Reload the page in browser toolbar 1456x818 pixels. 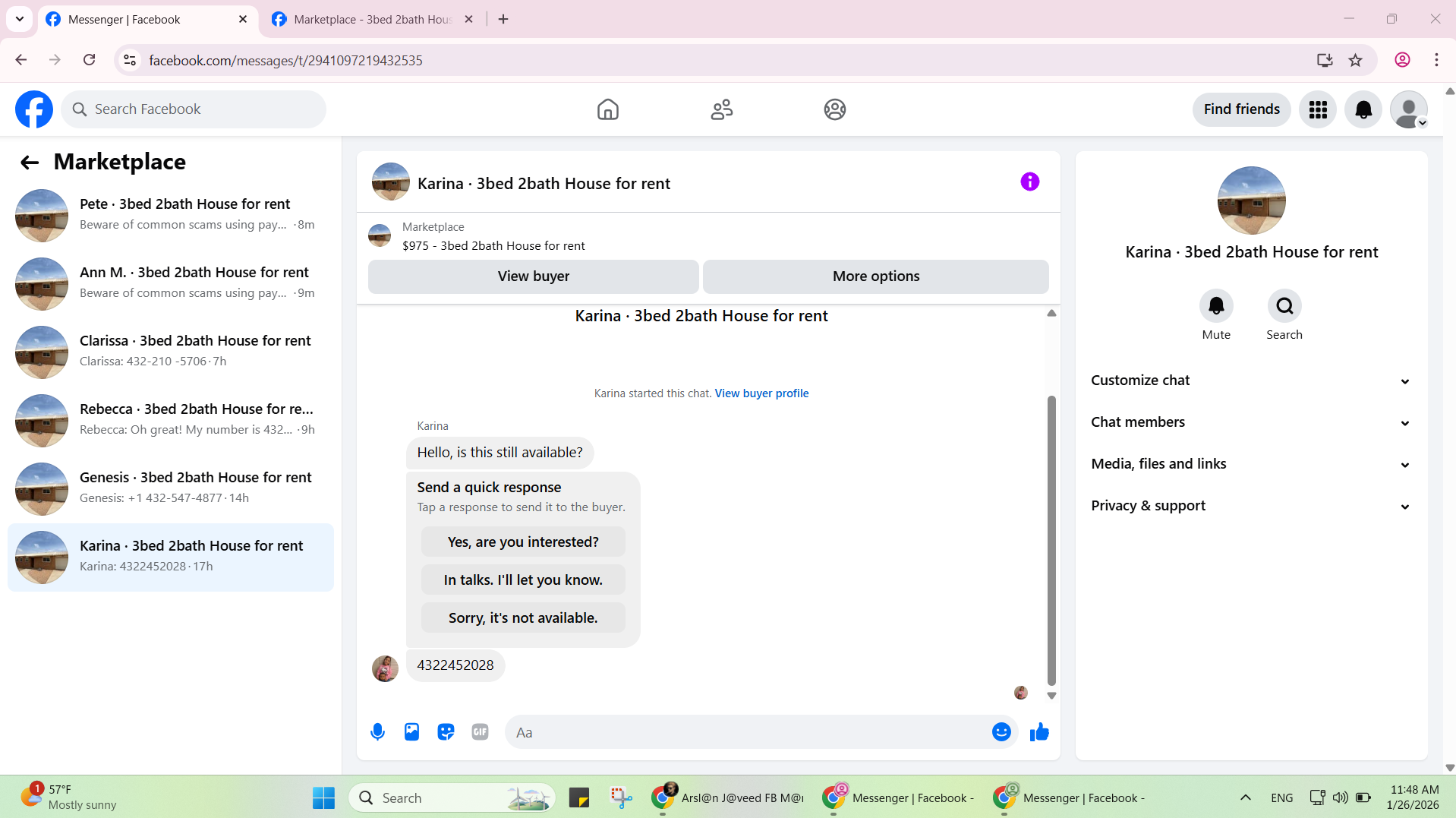coord(89,60)
